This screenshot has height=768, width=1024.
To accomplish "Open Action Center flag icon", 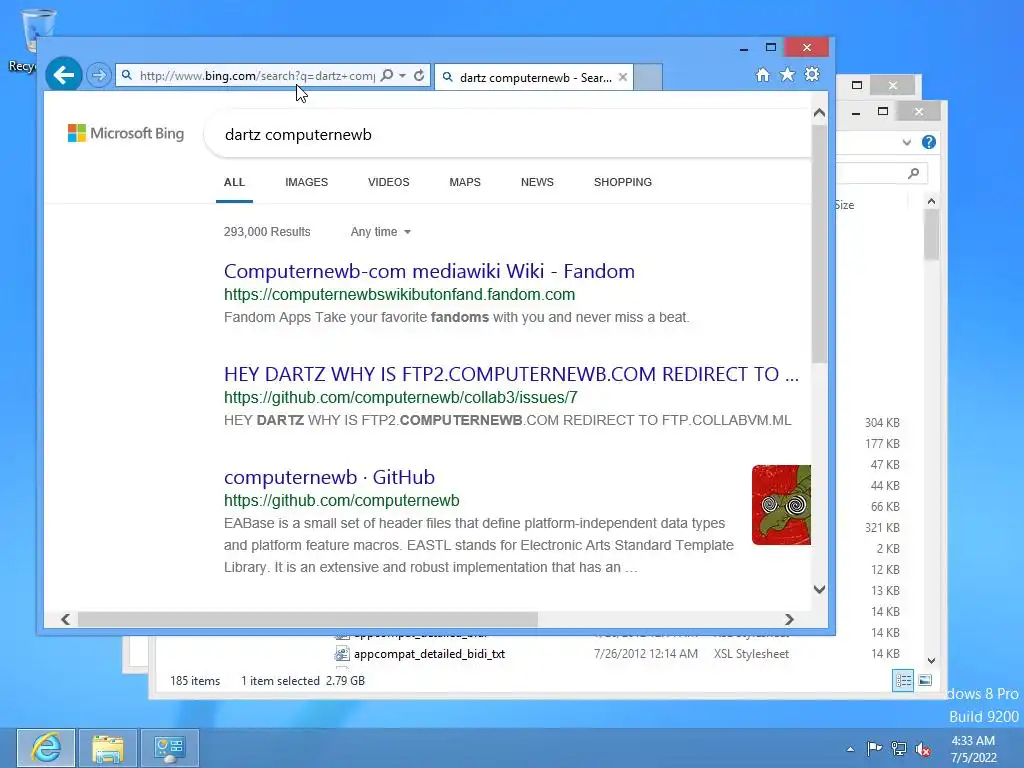I will (874, 748).
